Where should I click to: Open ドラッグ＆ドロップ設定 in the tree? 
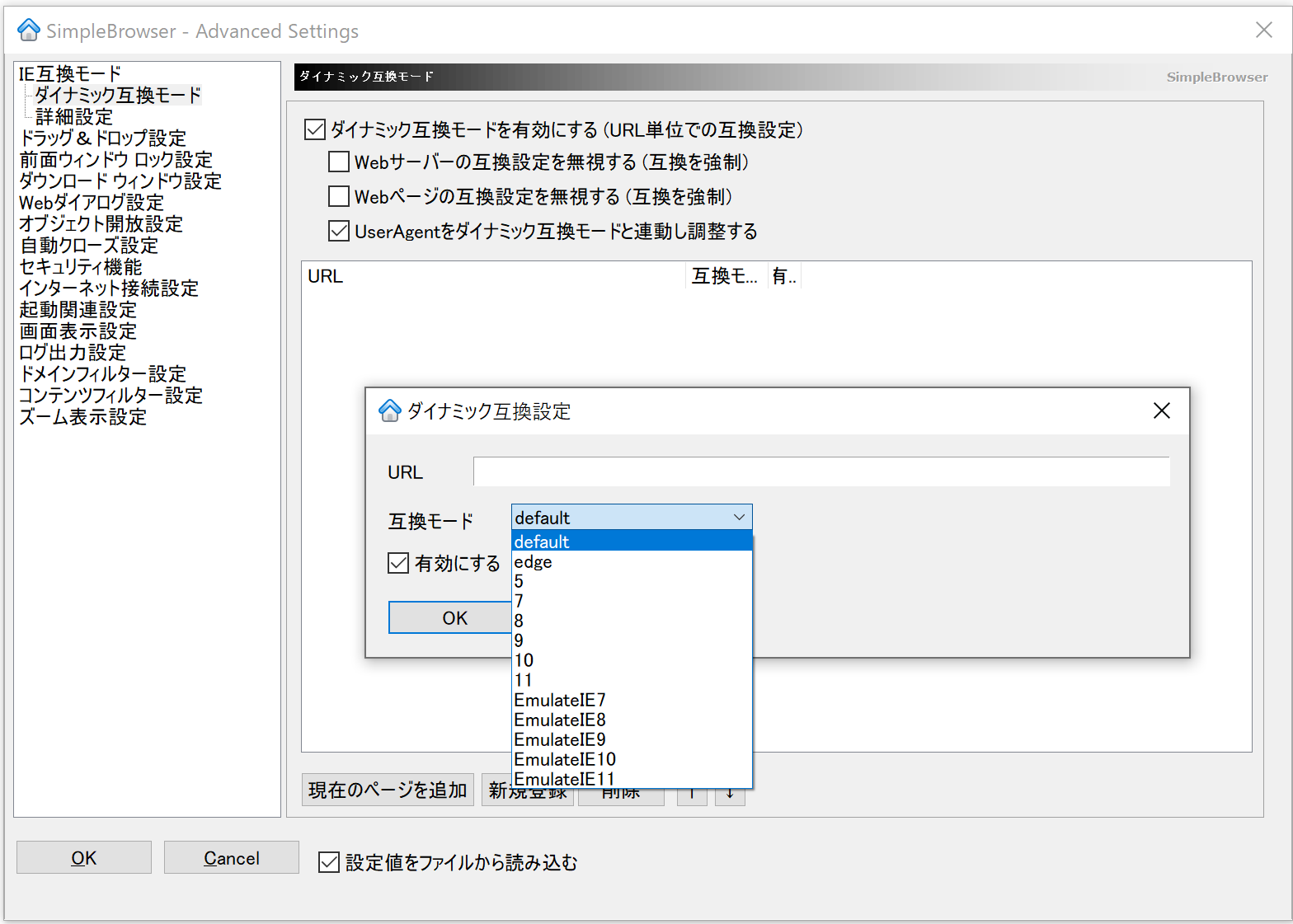103,138
